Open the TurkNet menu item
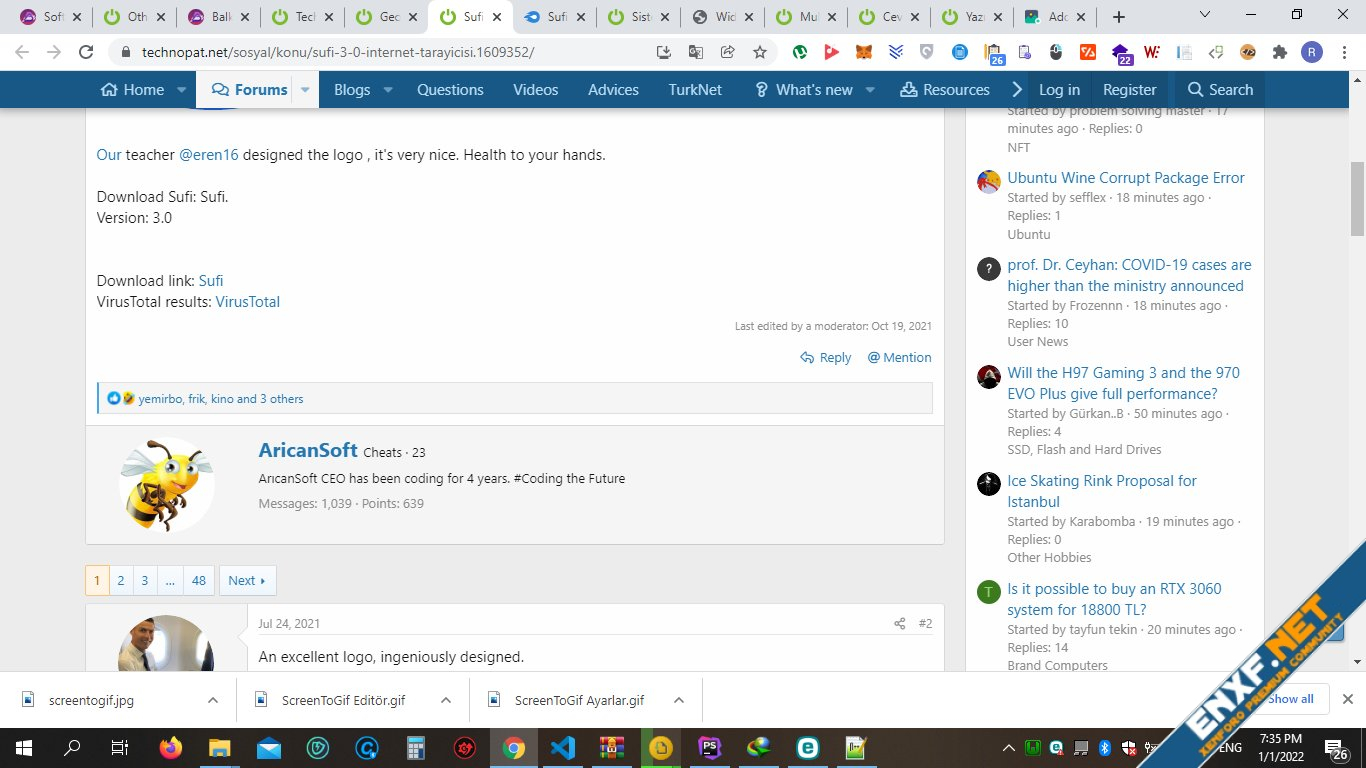1366x768 pixels. (694, 90)
